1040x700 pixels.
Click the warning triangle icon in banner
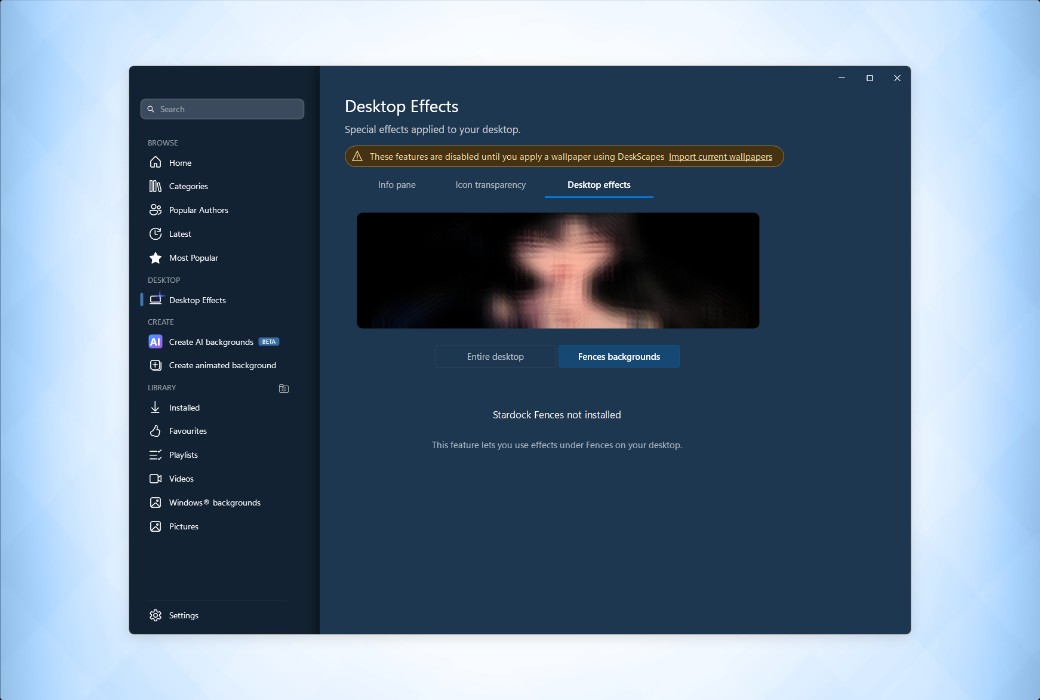358,157
